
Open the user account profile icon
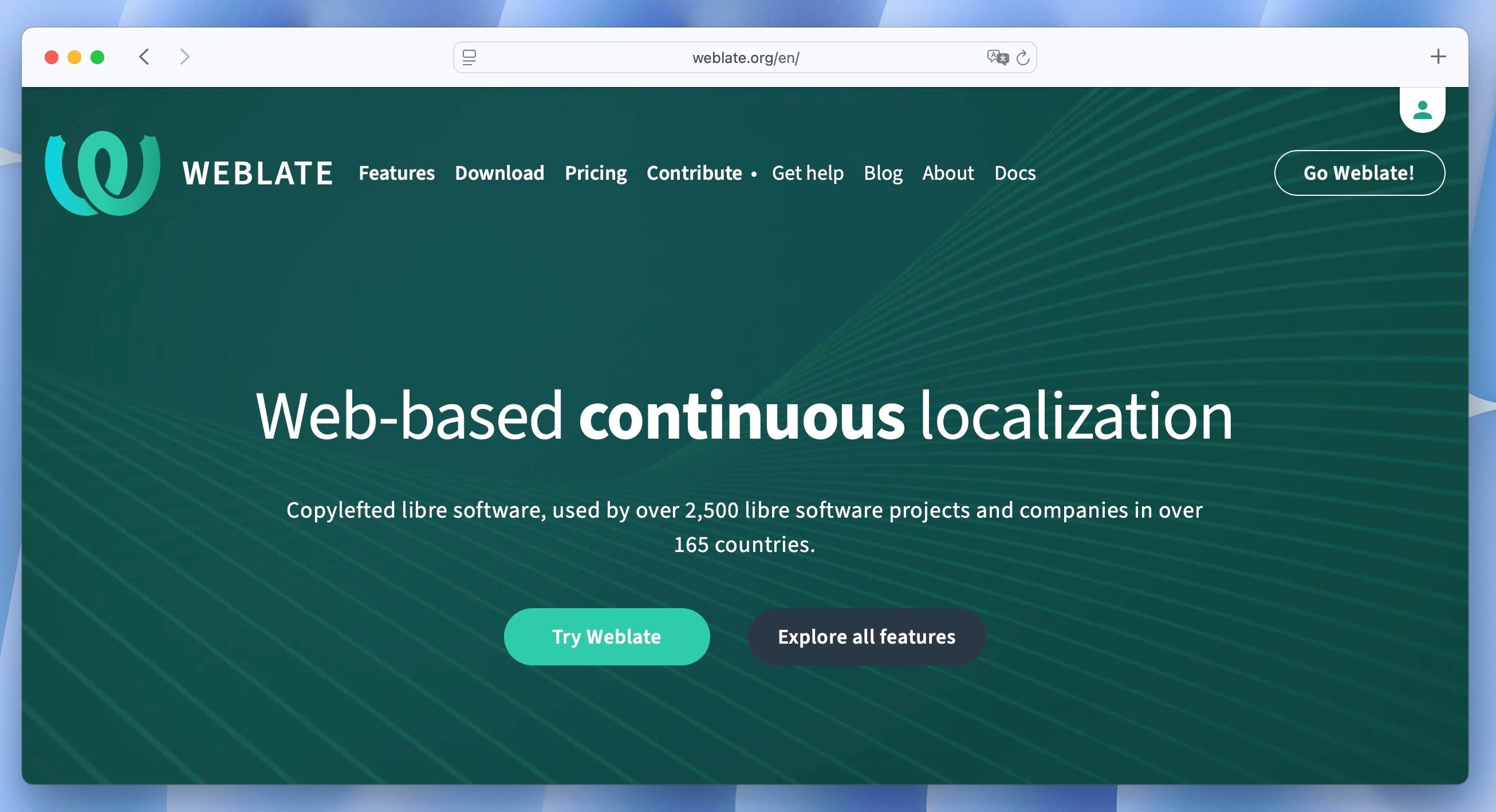point(1422,110)
